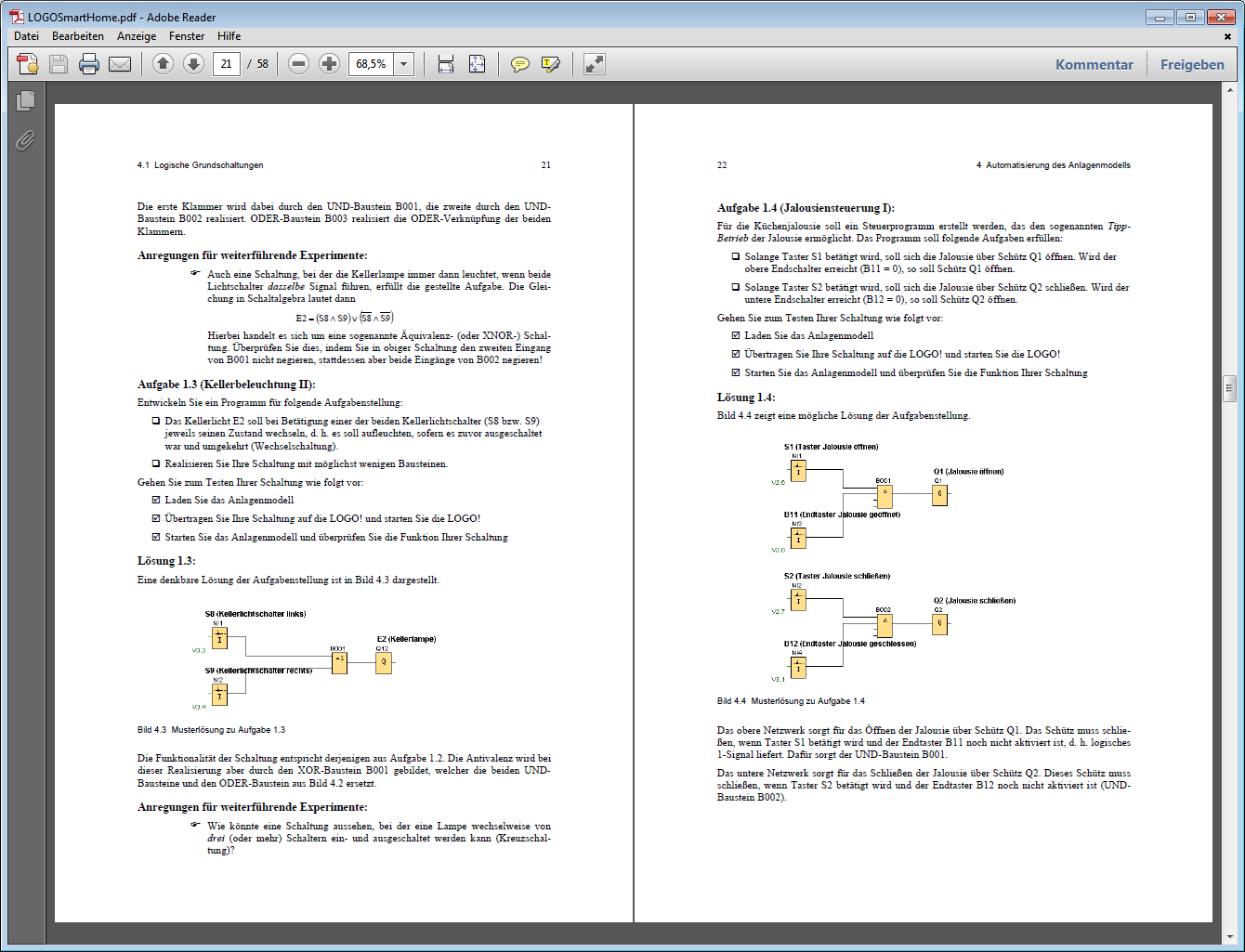The width and height of the screenshot is (1245, 952).
Task: Click the Q1 Jalousie öffnen output block
Action: pyautogui.click(x=940, y=495)
